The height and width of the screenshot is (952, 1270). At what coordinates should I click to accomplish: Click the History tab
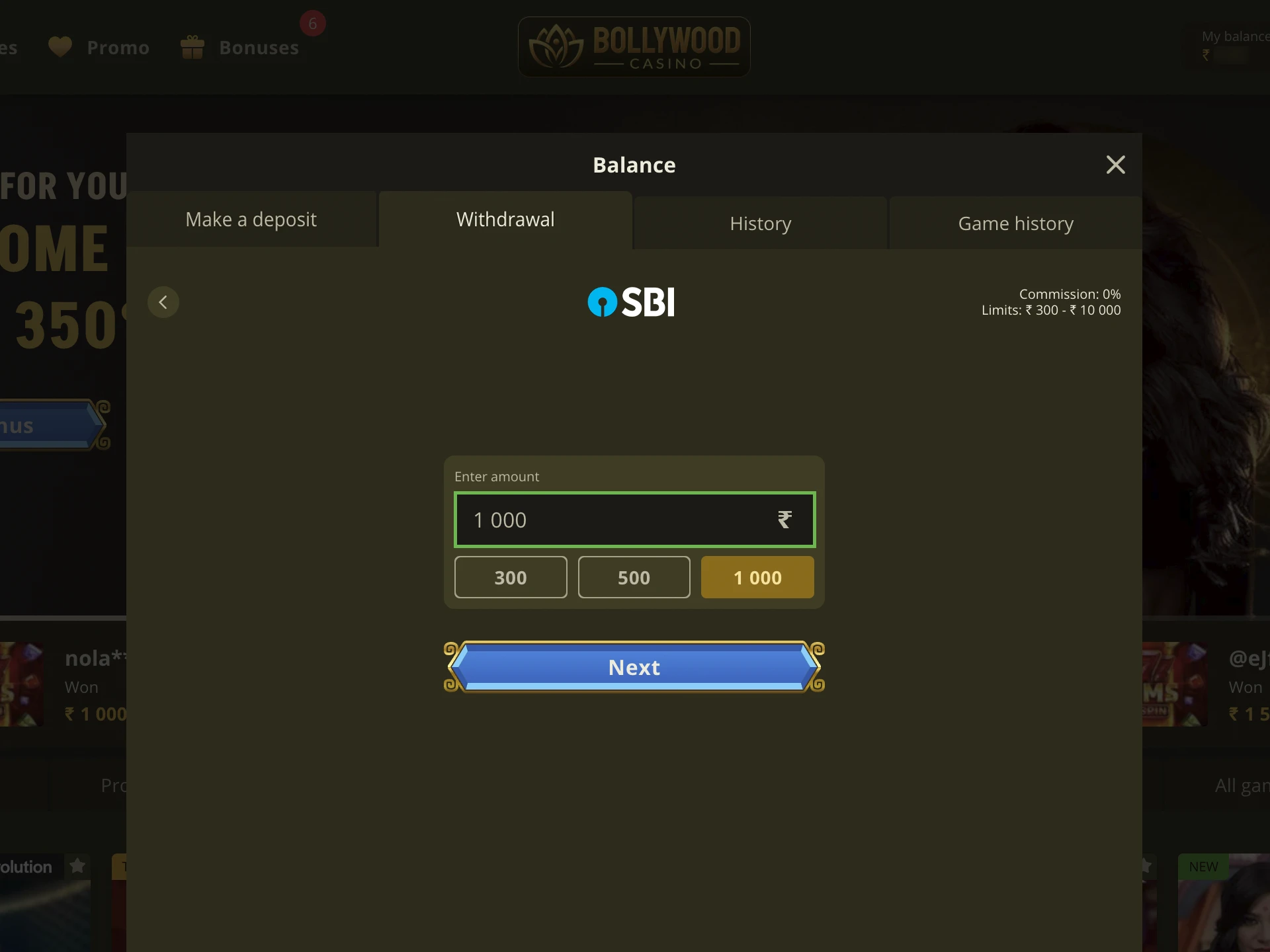point(760,222)
